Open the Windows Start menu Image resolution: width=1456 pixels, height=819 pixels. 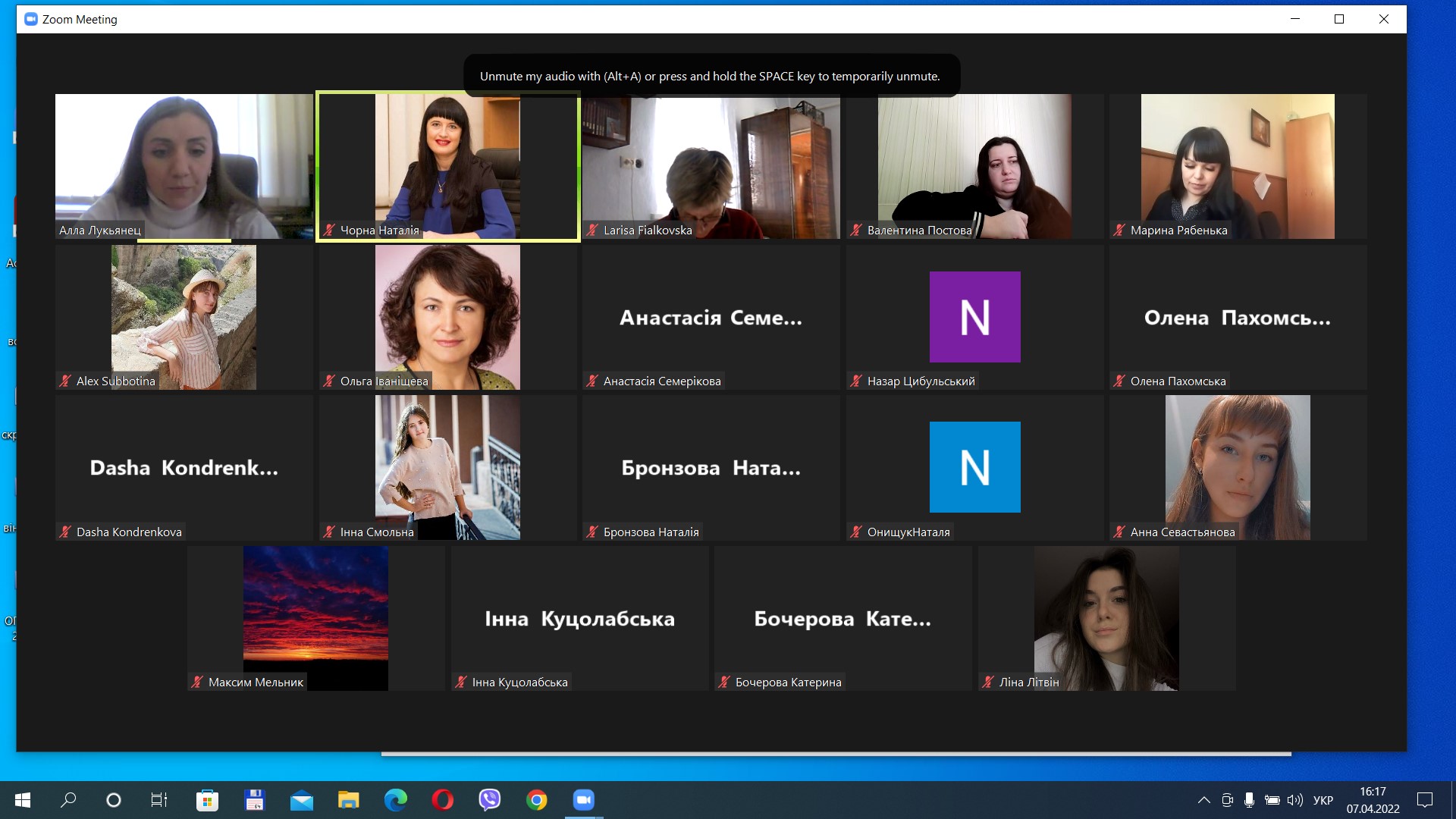click(23, 800)
